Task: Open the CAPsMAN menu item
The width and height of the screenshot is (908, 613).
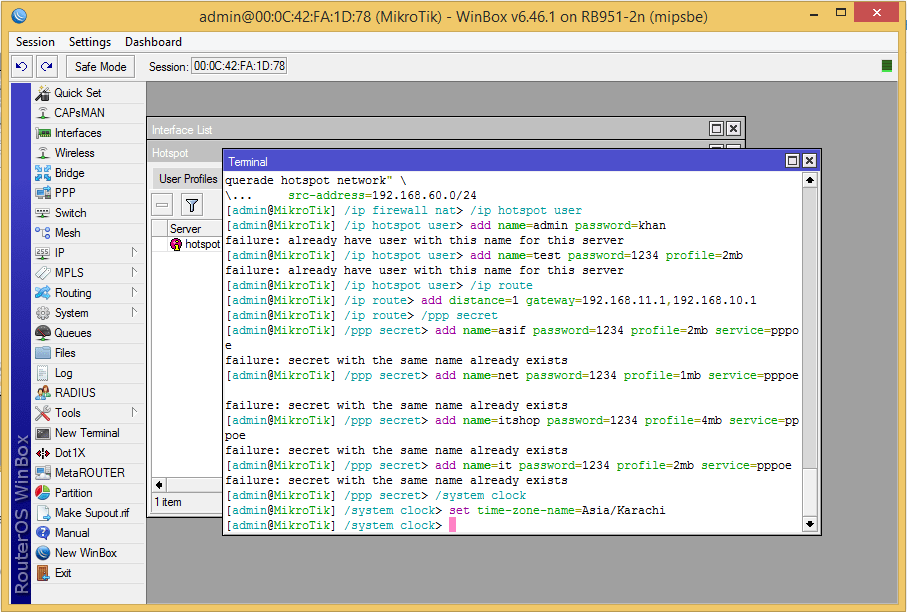Action: [79, 113]
